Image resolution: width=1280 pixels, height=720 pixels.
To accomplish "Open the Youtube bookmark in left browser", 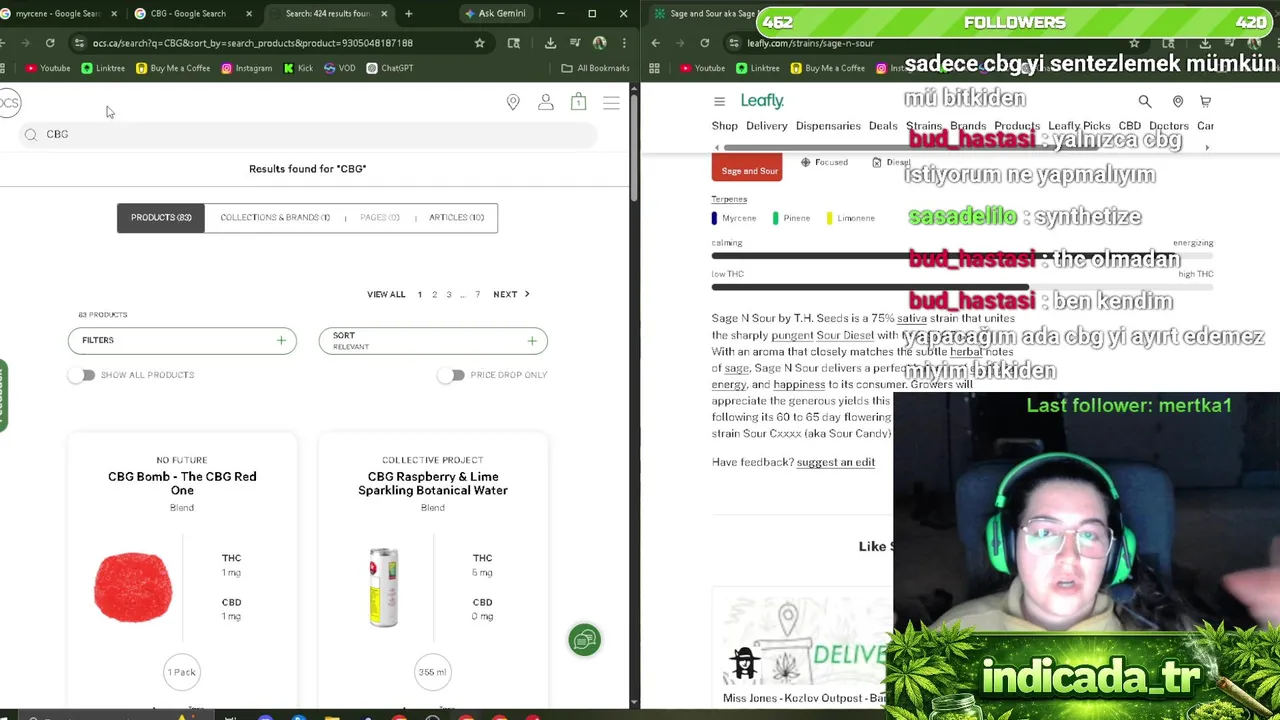I will (x=48, y=68).
